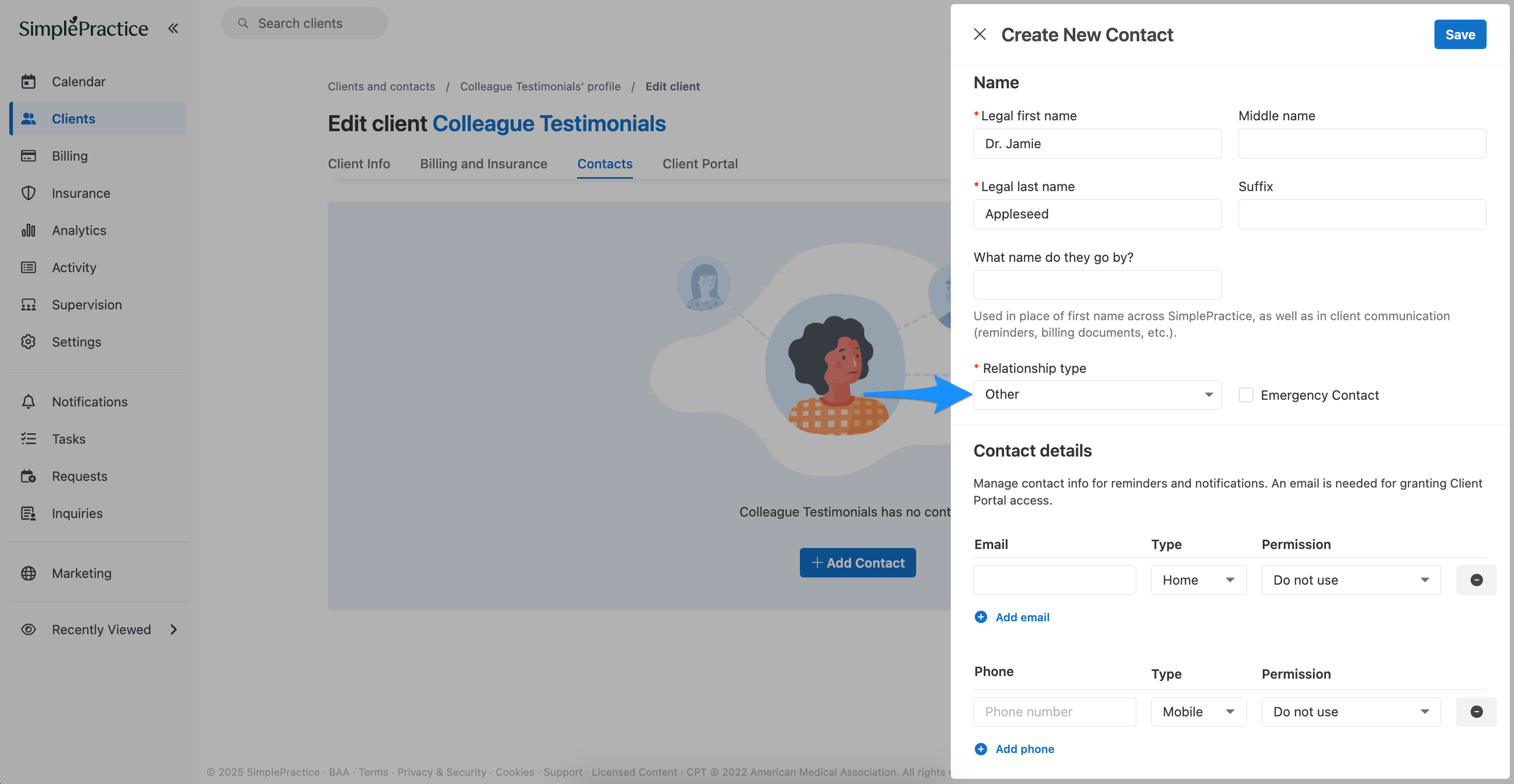This screenshot has width=1514, height=784.
Task: Check the Emergency Contact checkbox
Action: coord(1246,395)
